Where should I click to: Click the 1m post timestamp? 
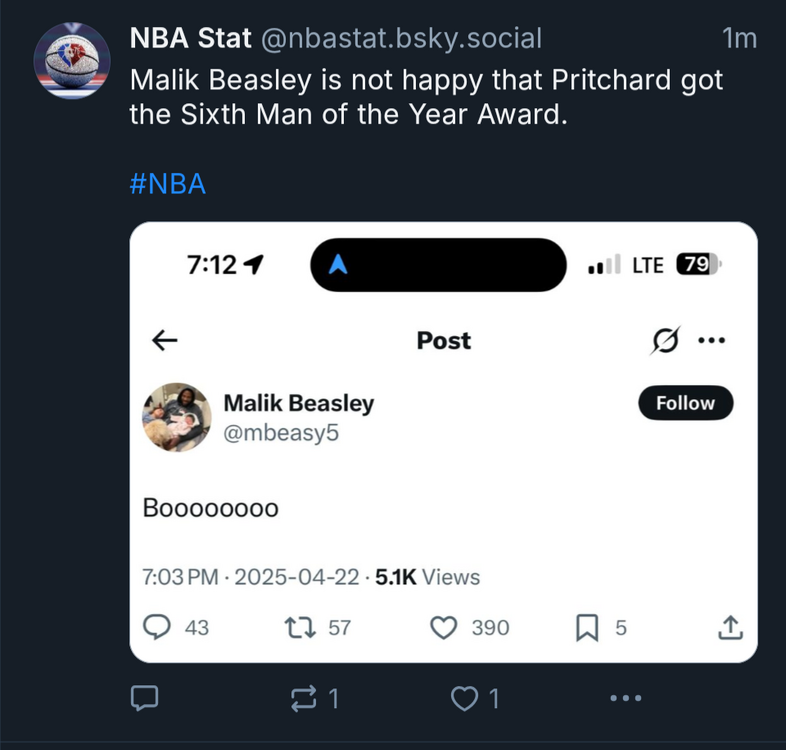(739, 39)
